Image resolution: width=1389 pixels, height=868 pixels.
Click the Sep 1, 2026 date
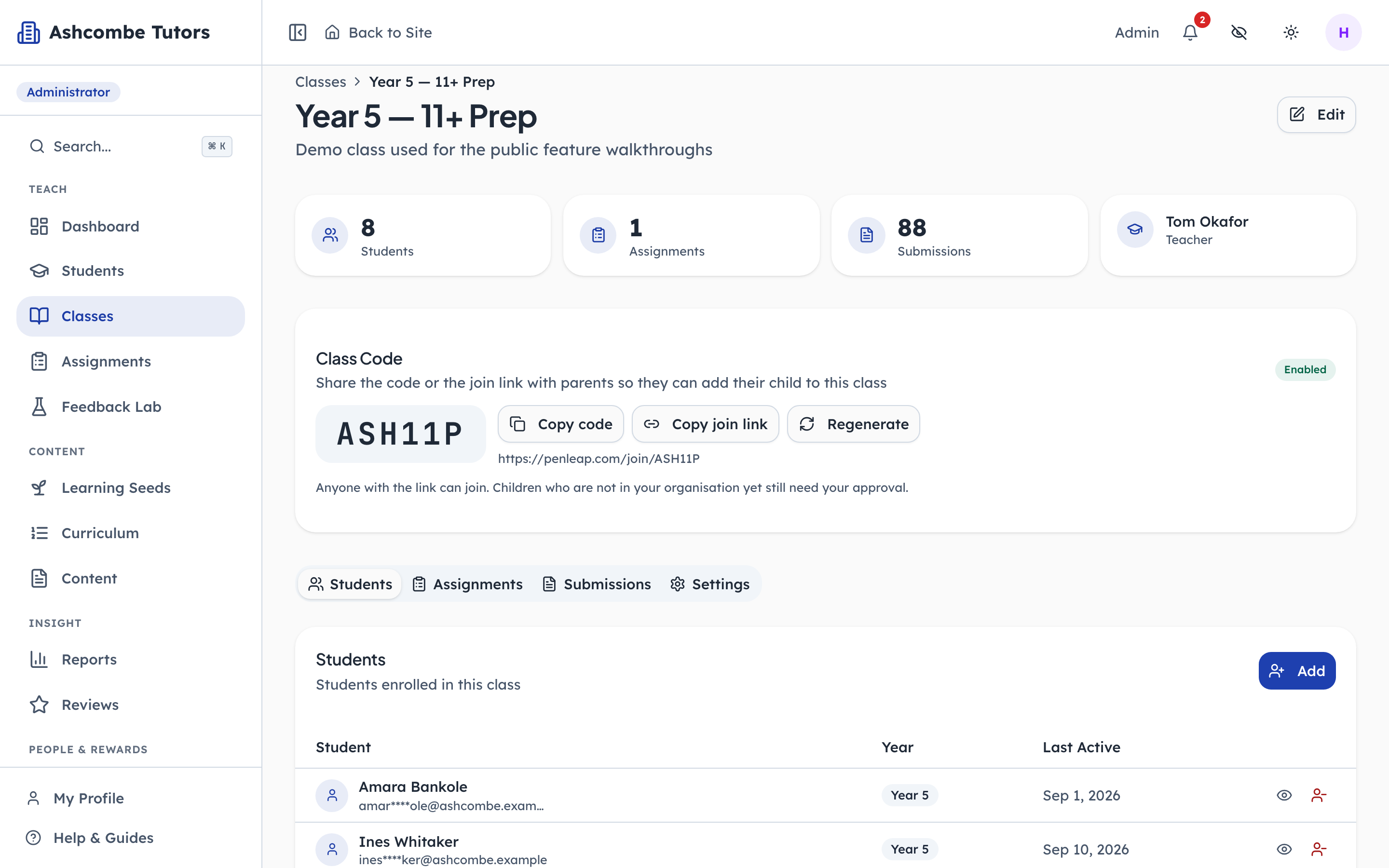click(1081, 796)
